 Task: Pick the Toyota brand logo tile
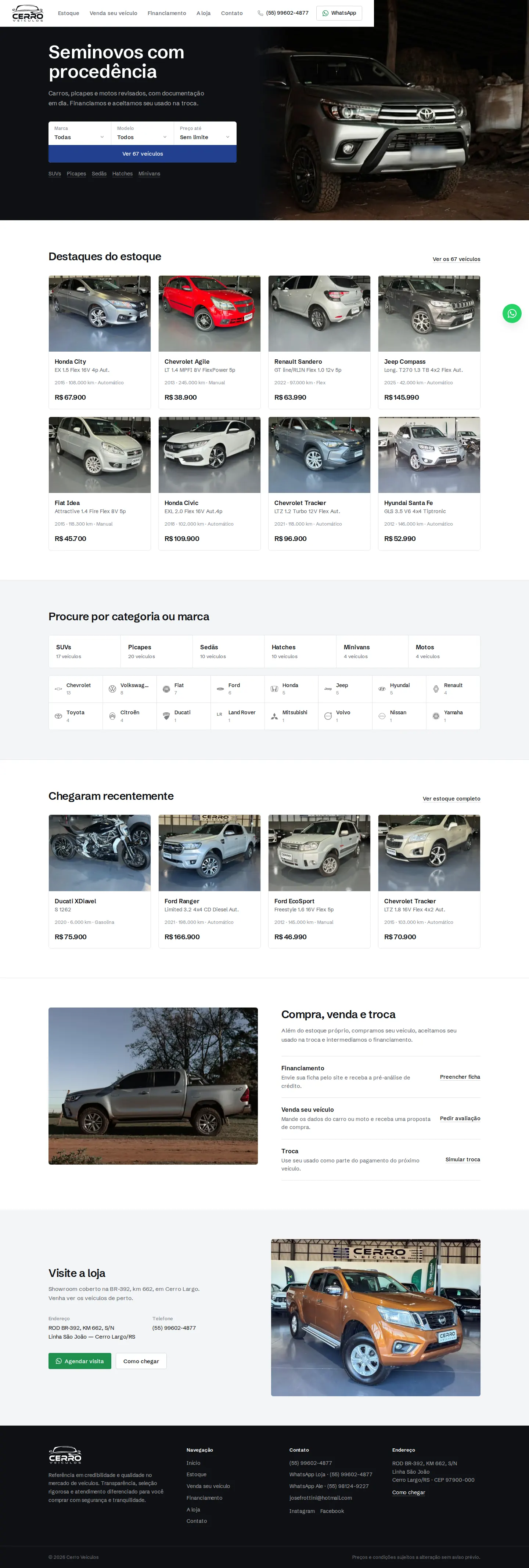[x=76, y=716]
